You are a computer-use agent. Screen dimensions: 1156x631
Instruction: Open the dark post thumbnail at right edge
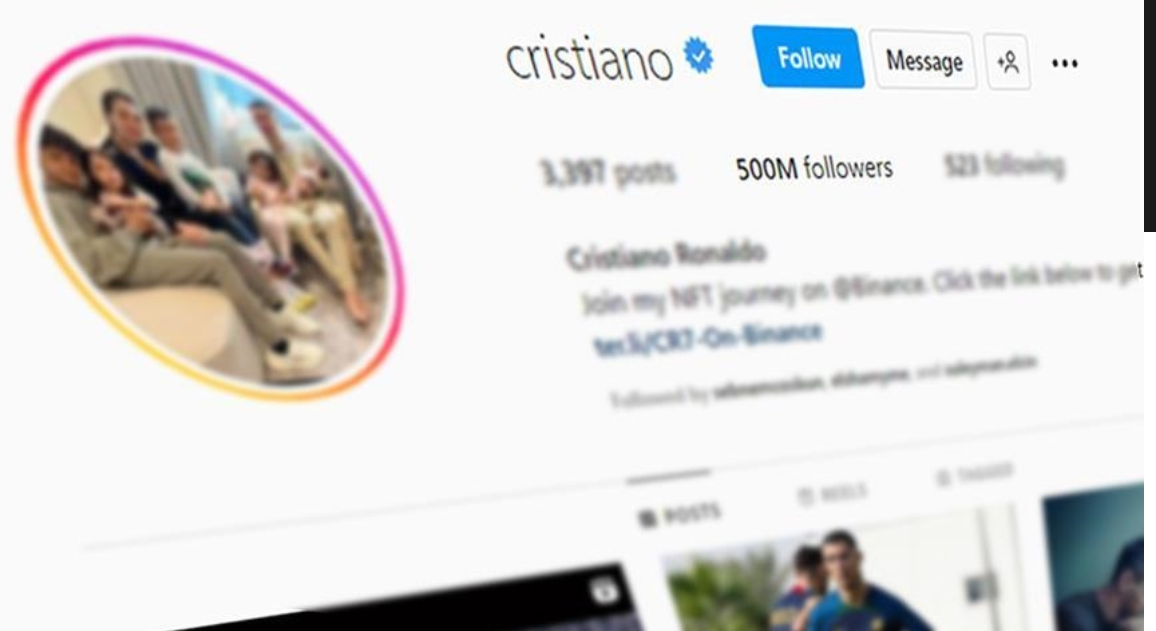tap(1094, 558)
